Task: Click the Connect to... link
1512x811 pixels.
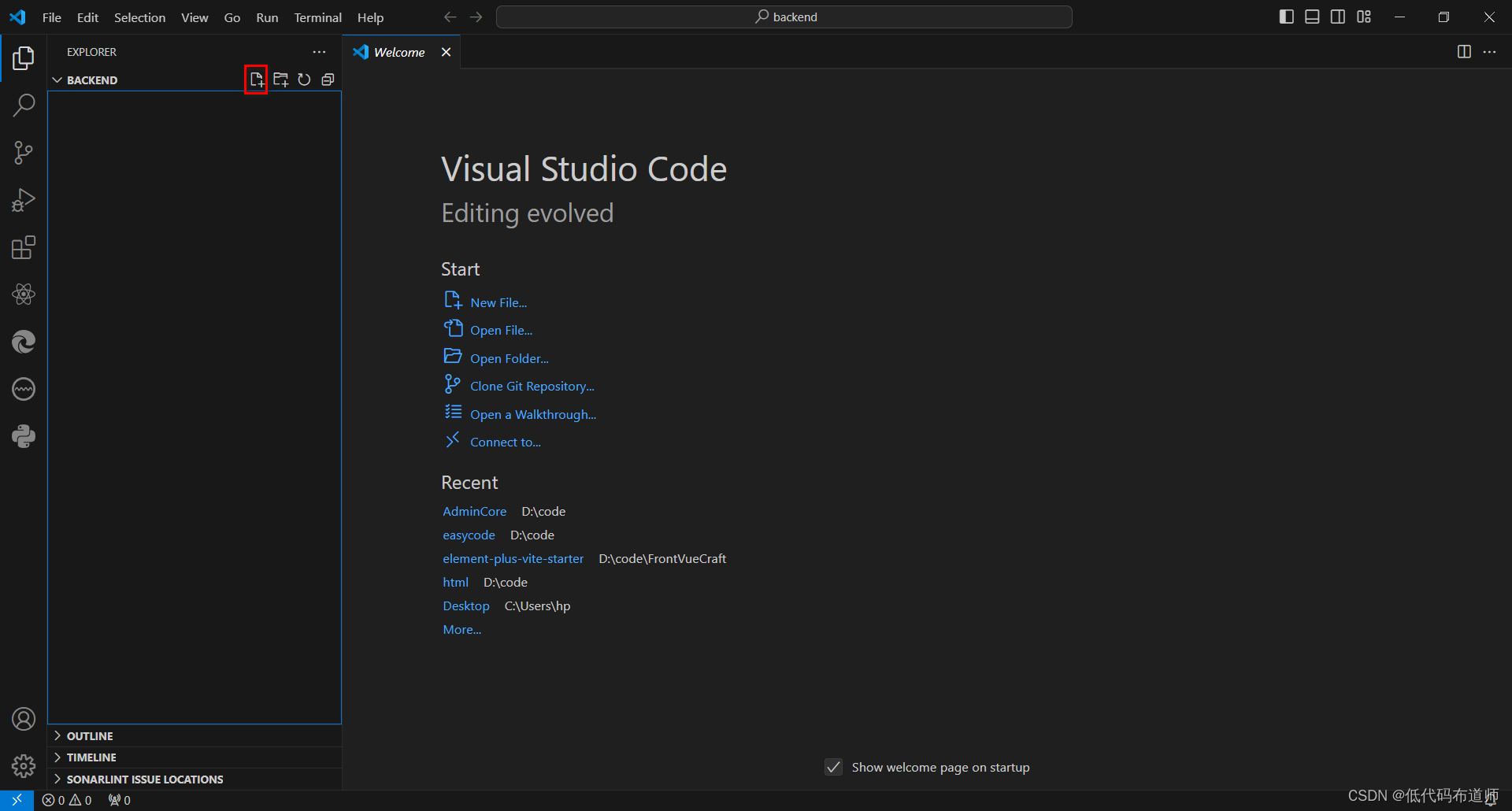Action: pos(506,442)
